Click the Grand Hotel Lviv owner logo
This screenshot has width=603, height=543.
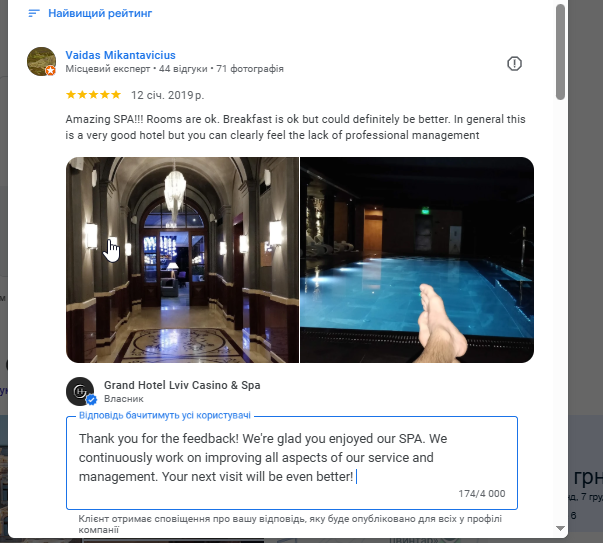click(80, 391)
